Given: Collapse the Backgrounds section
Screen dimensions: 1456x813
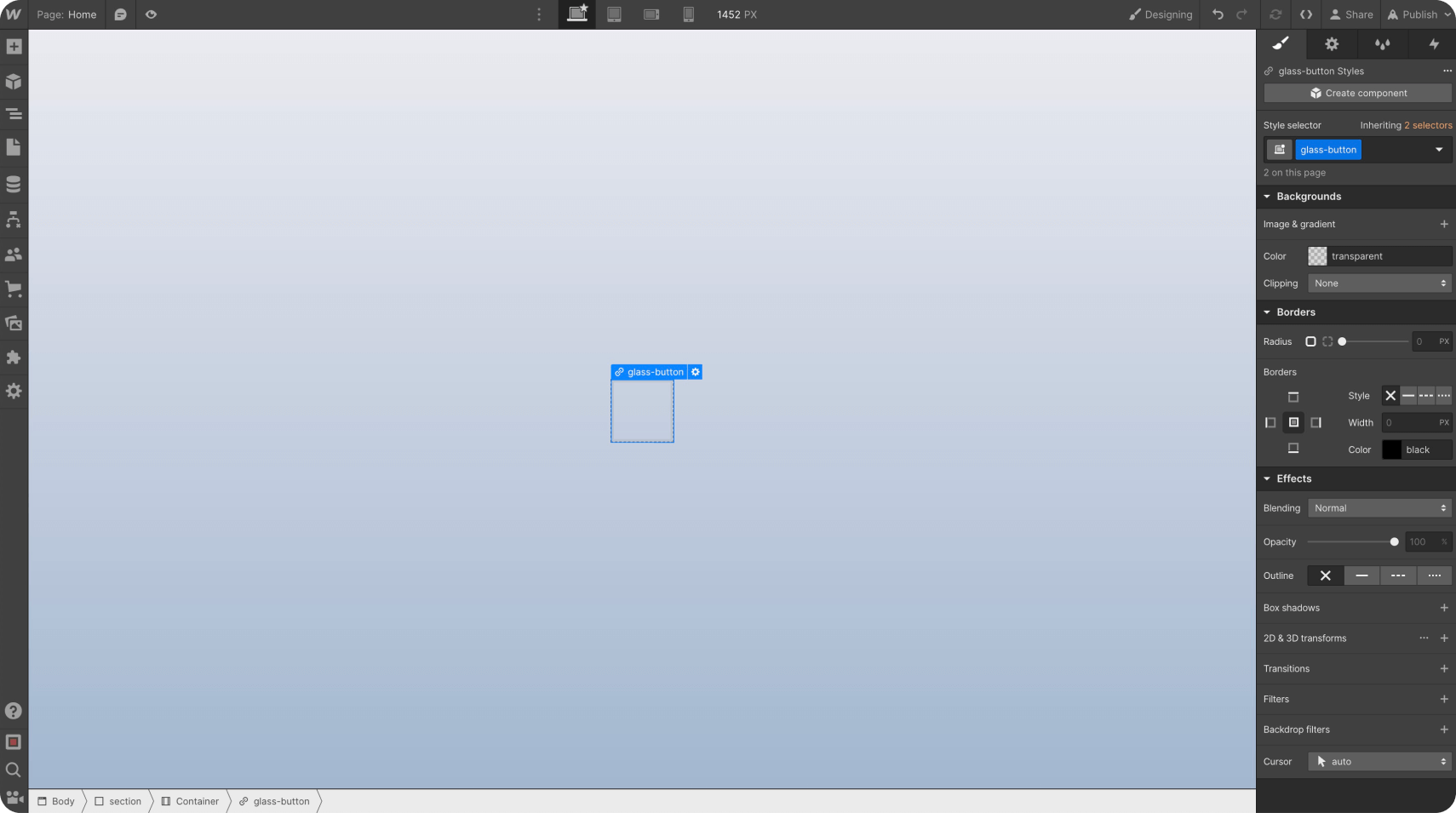Looking at the screenshot, I should (x=1269, y=197).
